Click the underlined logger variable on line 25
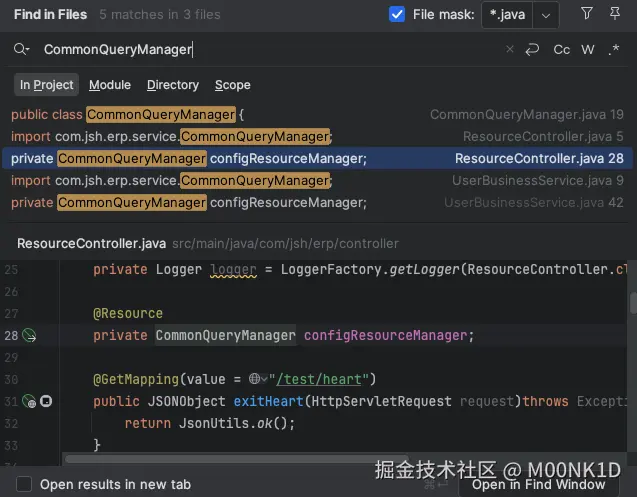The height and width of the screenshot is (497, 637). [233, 269]
